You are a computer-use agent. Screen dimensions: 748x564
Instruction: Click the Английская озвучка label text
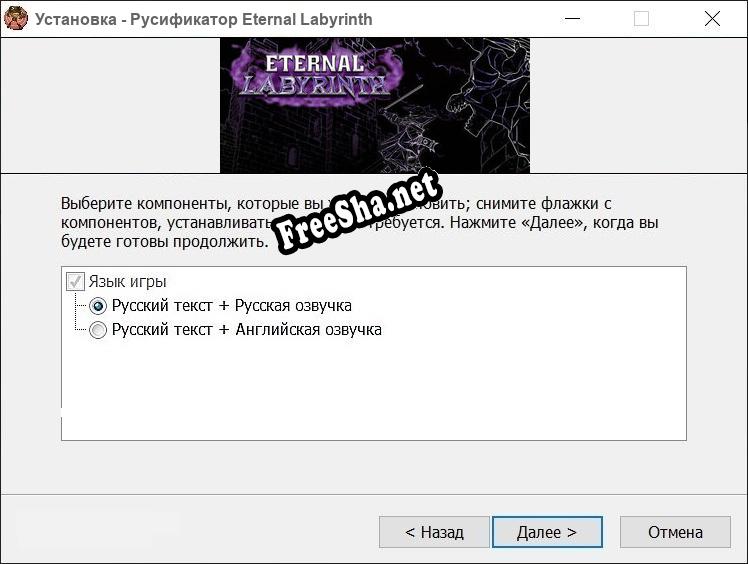pyautogui.click(x=309, y=330)
